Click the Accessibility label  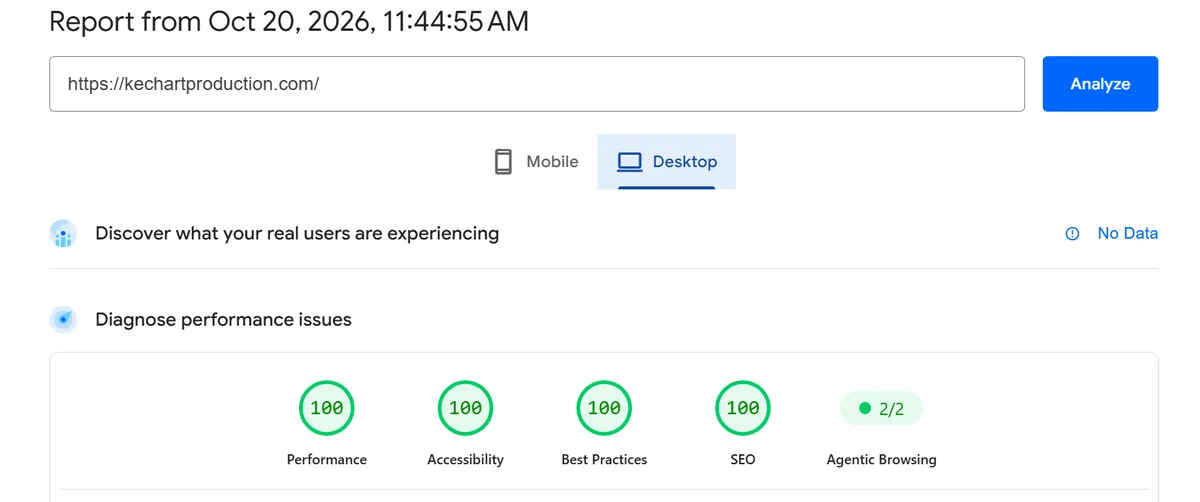point(465,460)
